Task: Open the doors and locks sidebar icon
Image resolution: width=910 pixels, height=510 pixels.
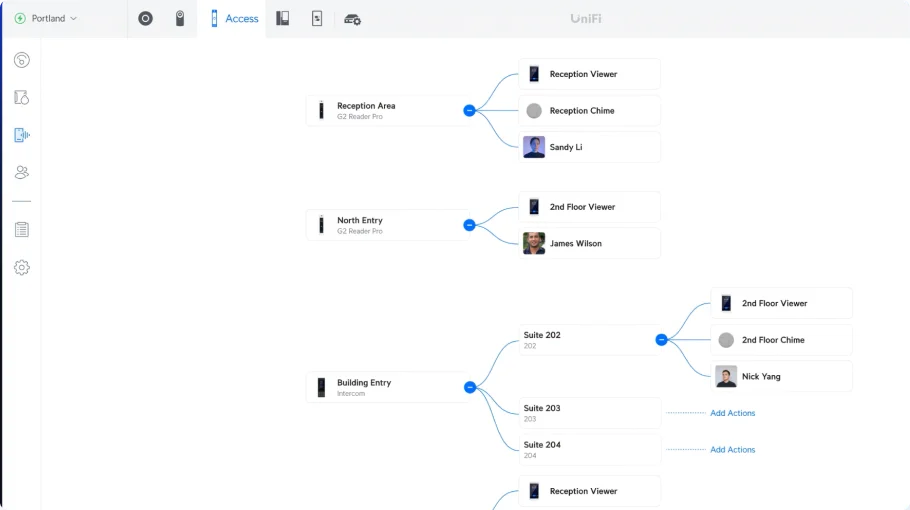Action: [x=21, y=97]
